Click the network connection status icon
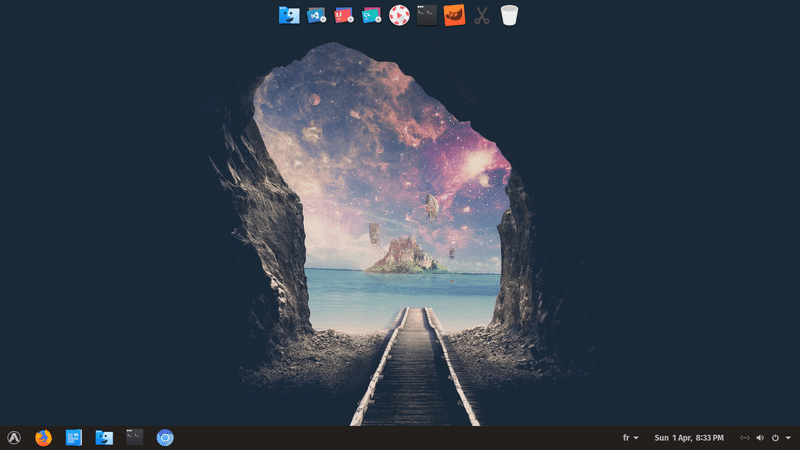Screen dimensions: 800x450 [x=744, y=438]
